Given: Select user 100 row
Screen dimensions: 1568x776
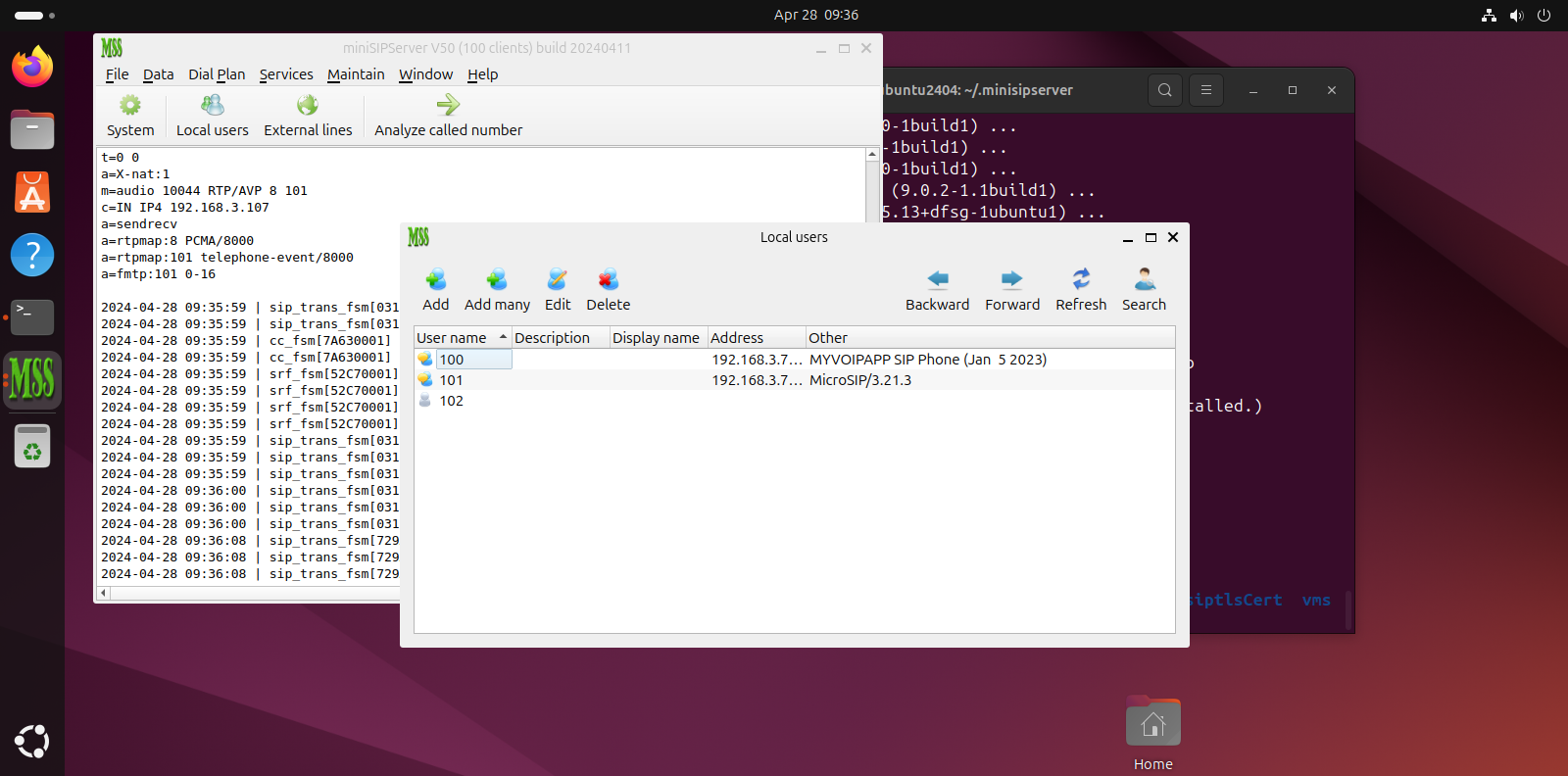Looking at the screenshot, I should point(795,360).
